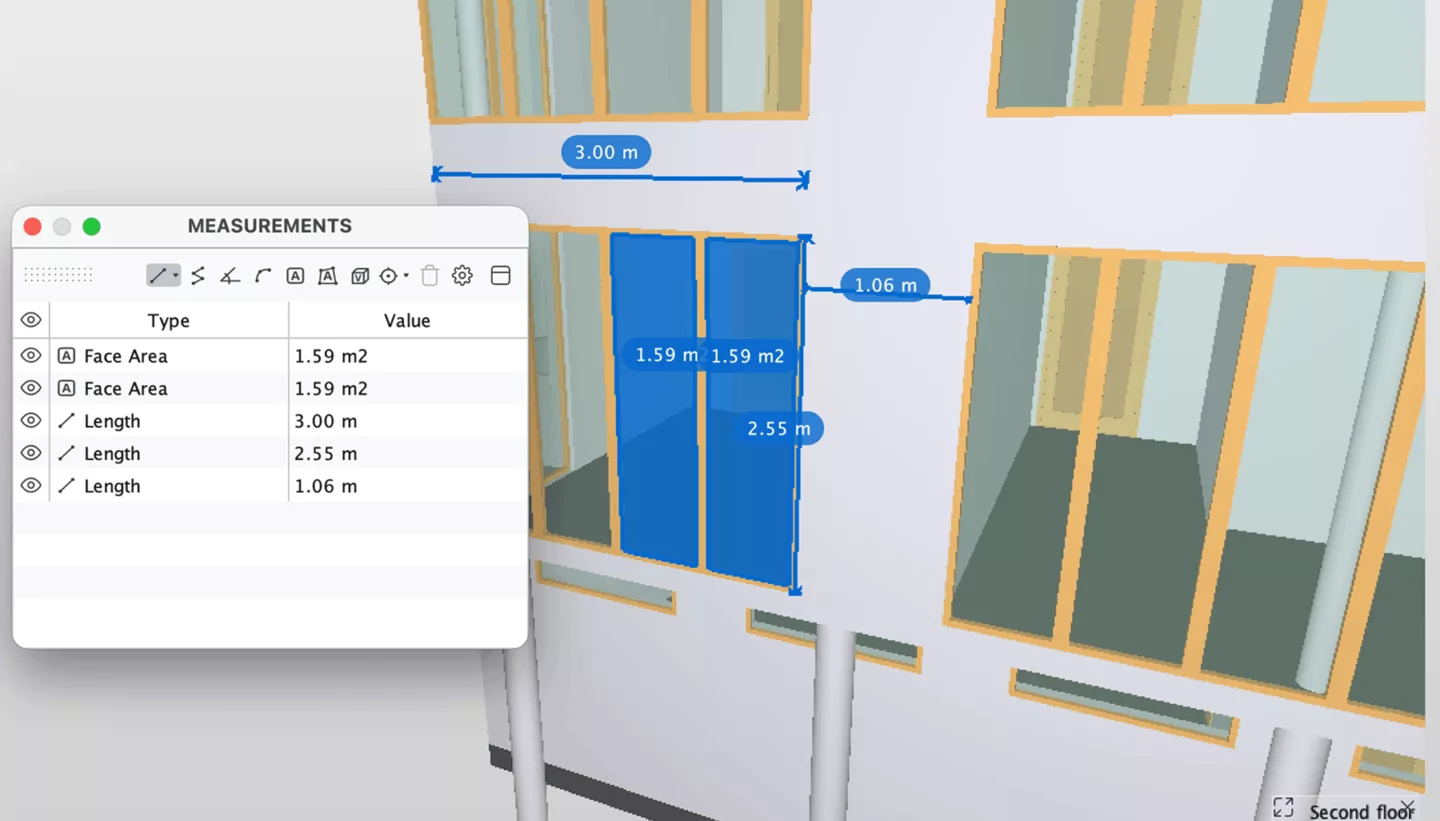Screen dimensions: 1440x821
Task: Select the 3.00 m value cell
Action: pos(408,421)
